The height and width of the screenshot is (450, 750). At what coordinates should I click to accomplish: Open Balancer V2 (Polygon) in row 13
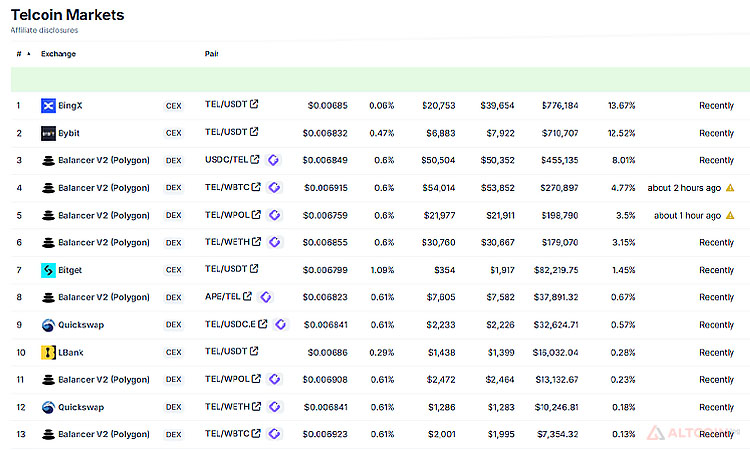point(104,435)
